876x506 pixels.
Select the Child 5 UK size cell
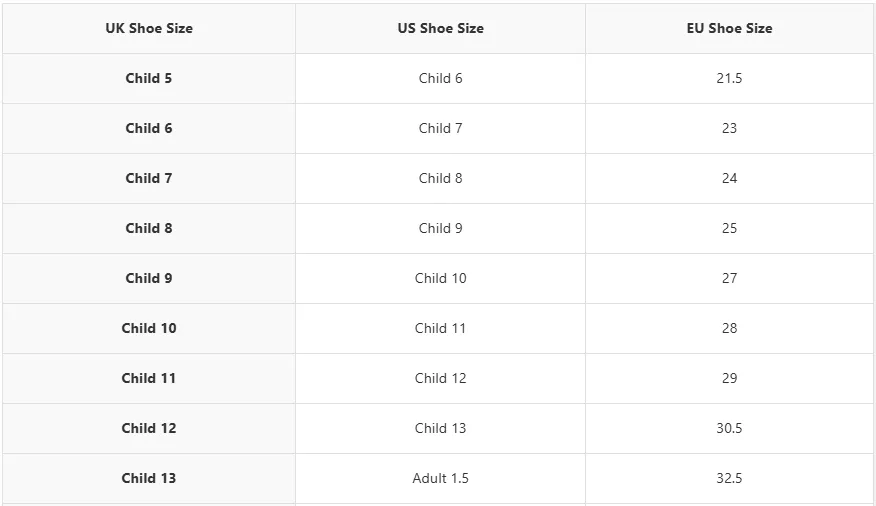point(149,79)
